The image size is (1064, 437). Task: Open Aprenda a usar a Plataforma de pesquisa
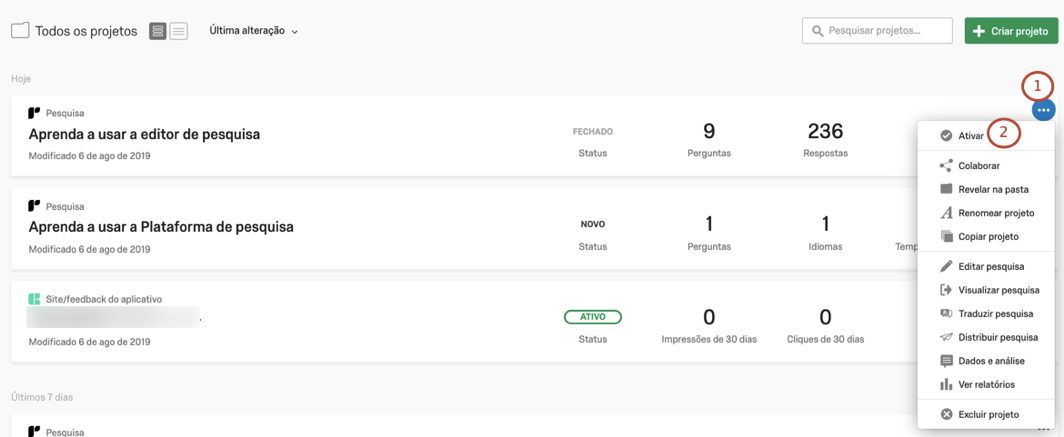pyautogui.click(x=161, y=227)
